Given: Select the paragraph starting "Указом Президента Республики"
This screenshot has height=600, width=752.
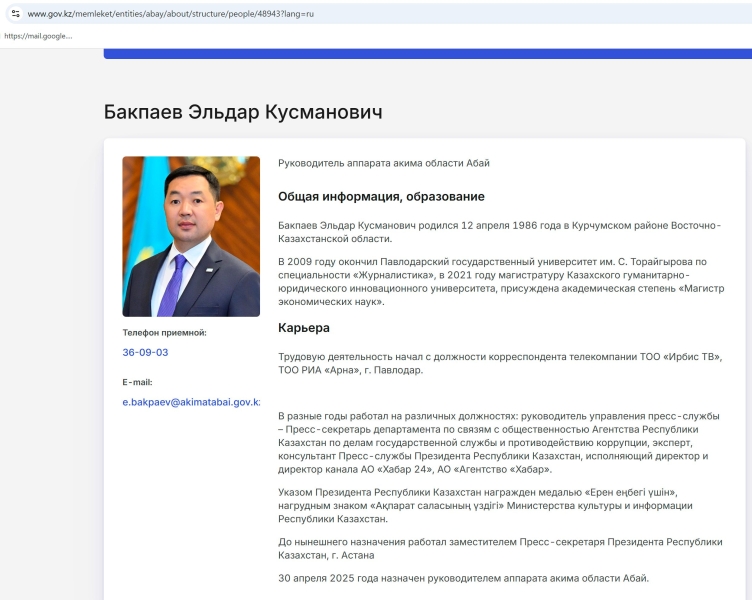Looking at the screenshot, I should pyautogui.click(x=485, y=506).
